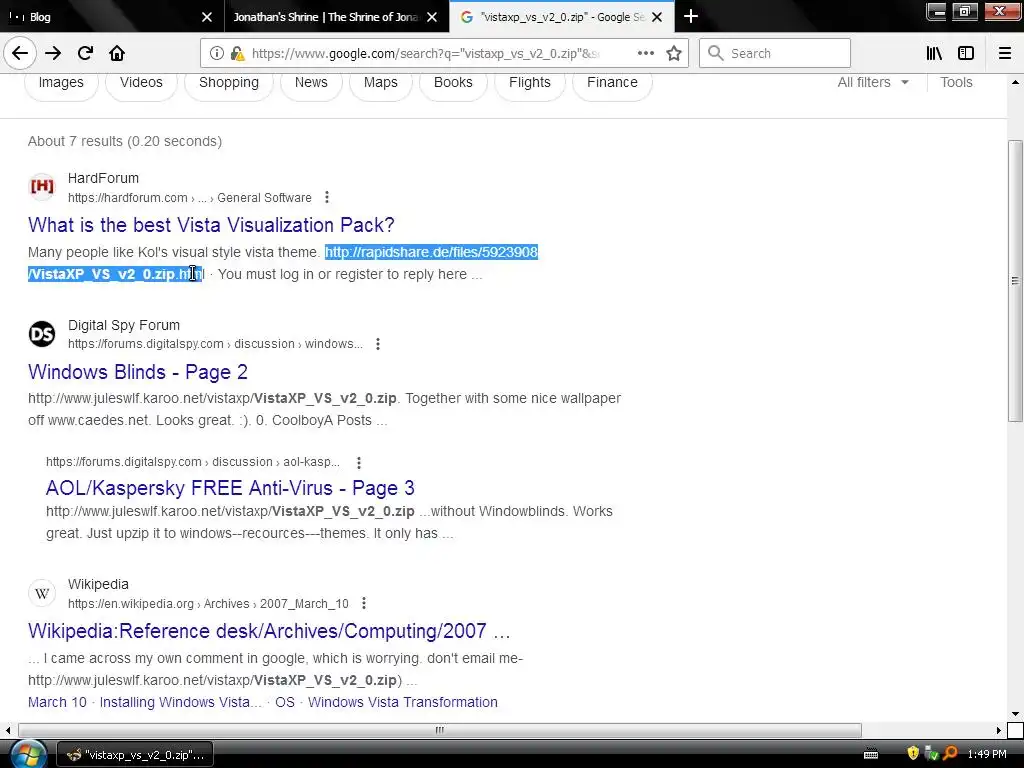Follow 'Installing Windows Vista...' sublink
Image resolution: width=1024 pixels, height=768 pixels.
[180, 702]
